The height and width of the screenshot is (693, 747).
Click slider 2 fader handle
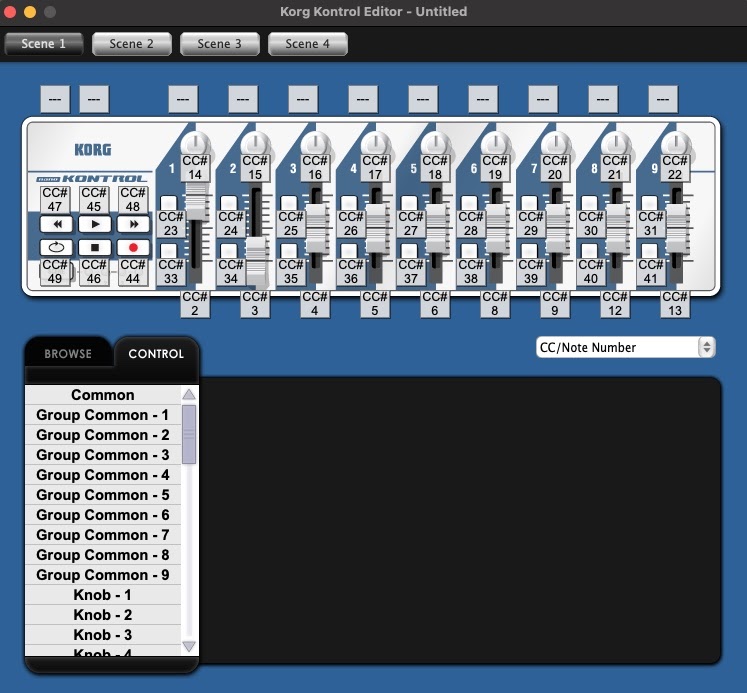pyautogui.click(x=257, y=262)
